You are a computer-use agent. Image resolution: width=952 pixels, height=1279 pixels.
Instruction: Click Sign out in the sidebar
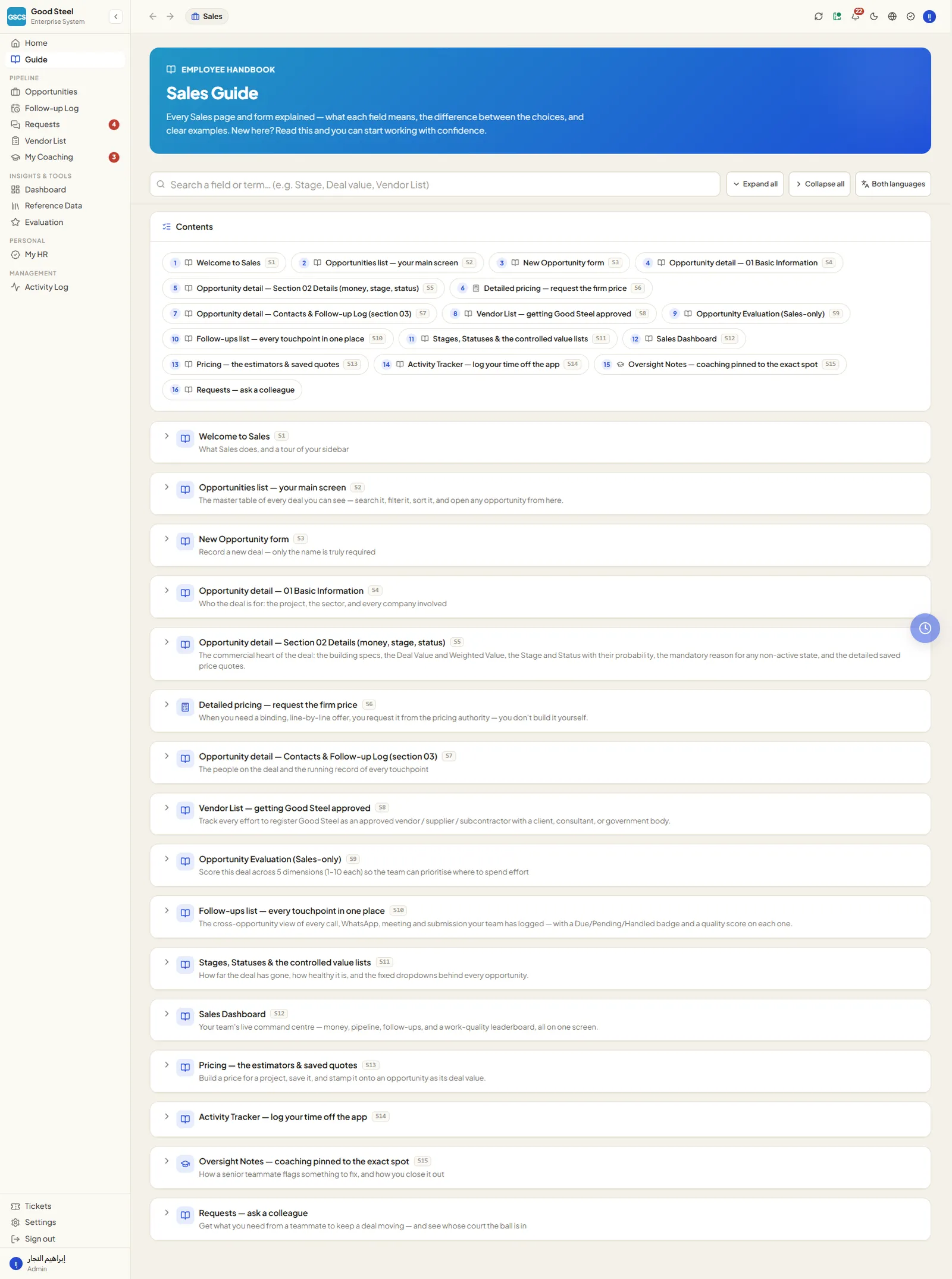pos(65,1239)
